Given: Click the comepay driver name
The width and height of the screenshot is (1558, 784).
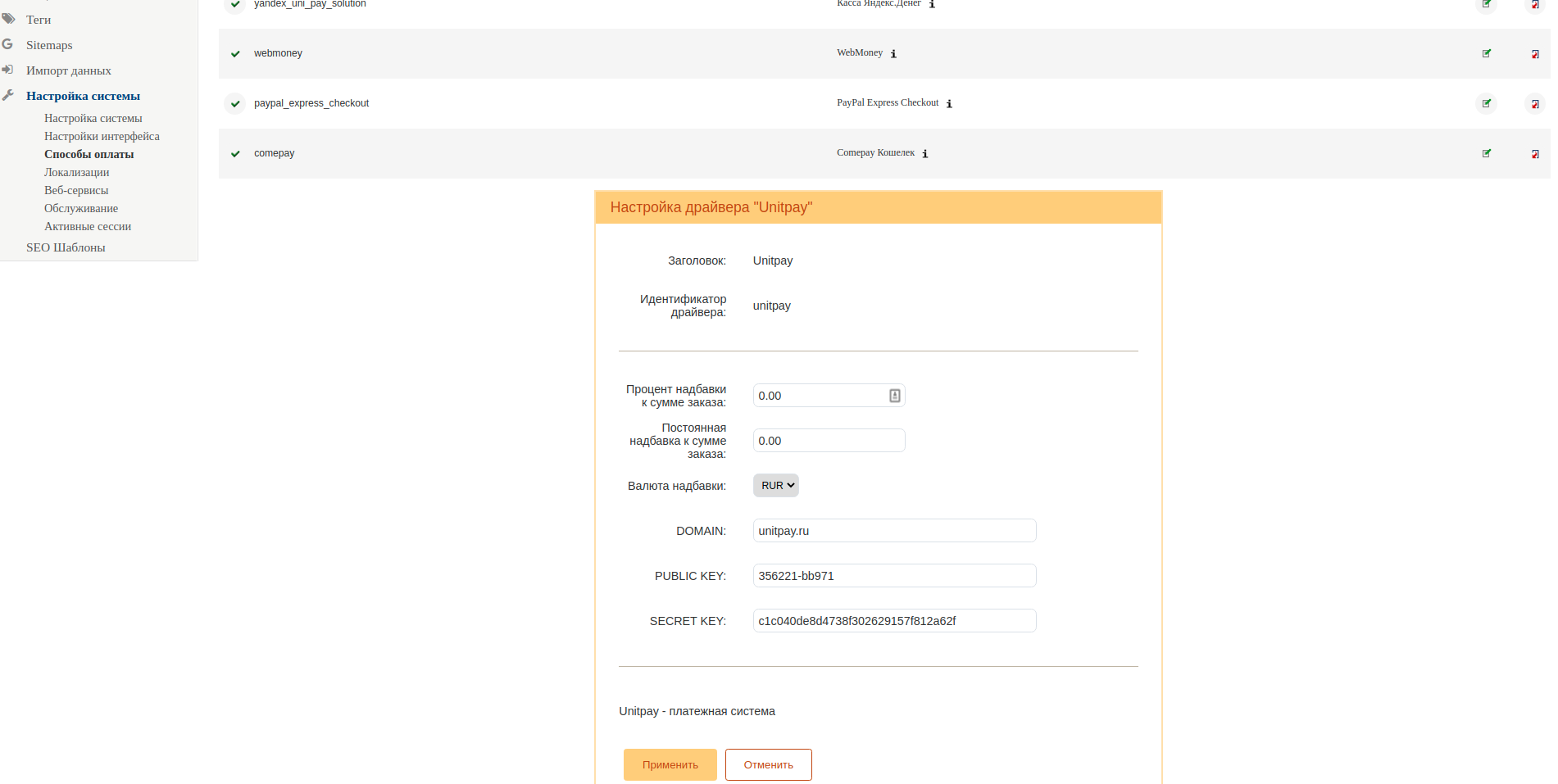Looking at the screenshot, I should (x=274, y=153).
